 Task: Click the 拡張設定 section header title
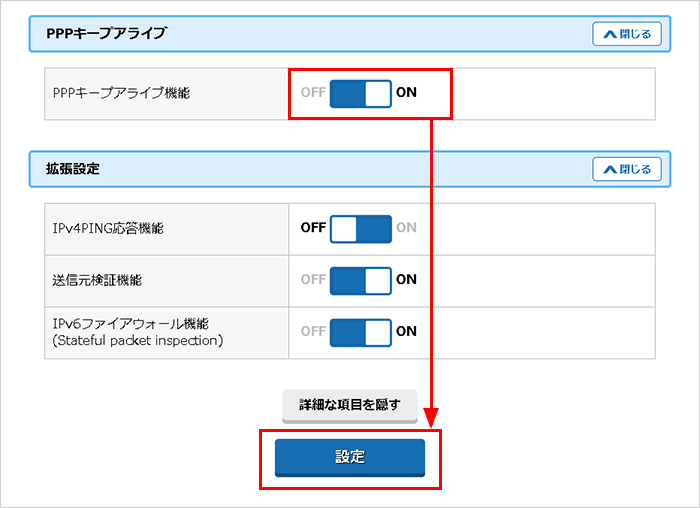73,169
